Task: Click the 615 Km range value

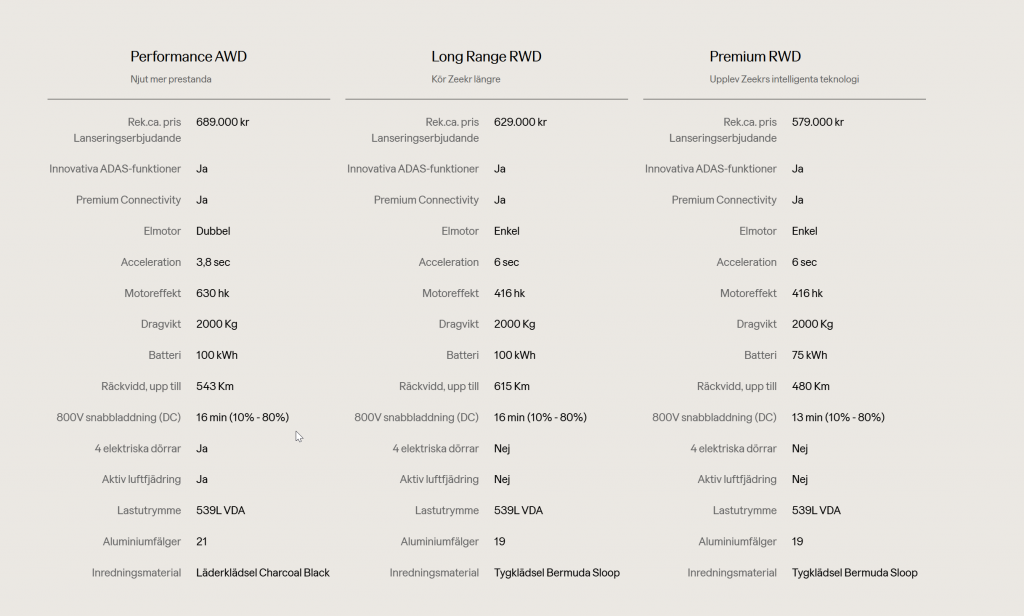Action: coord(512,386)
